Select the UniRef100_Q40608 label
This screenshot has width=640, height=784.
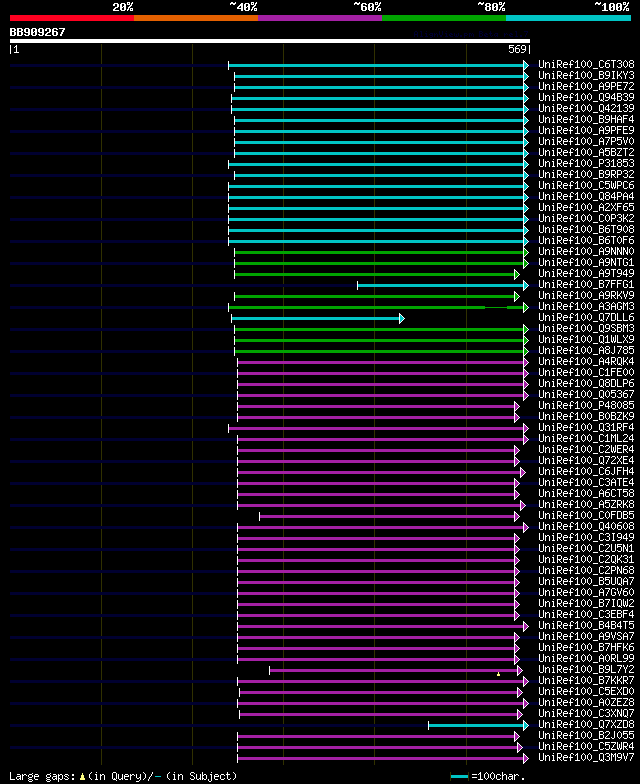(586, 526)
